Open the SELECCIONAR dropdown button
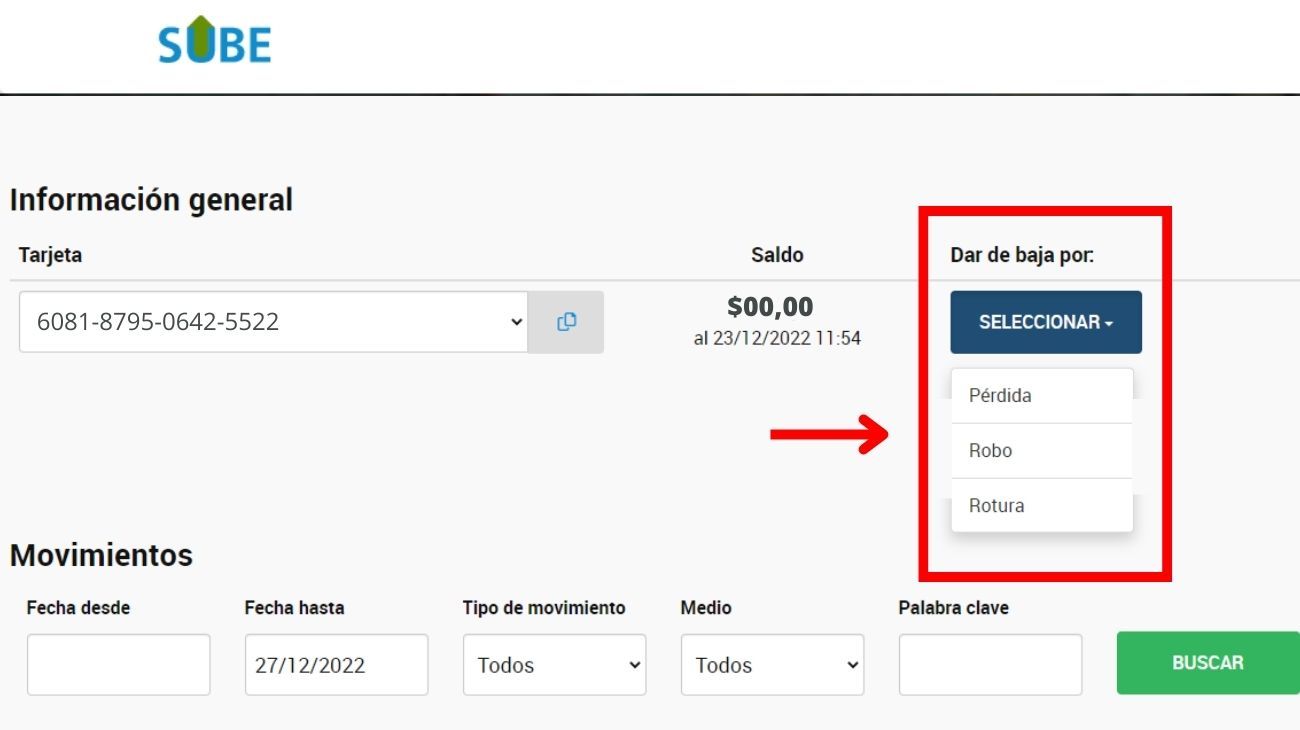 pos(1046,322)
